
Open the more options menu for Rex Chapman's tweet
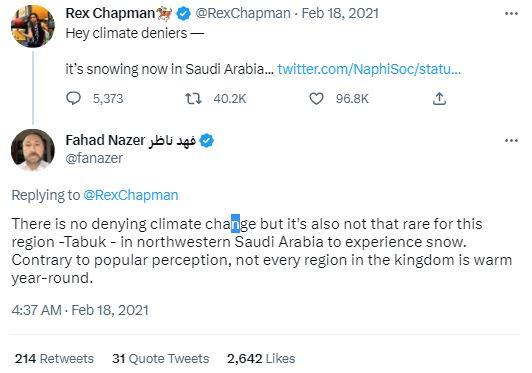(x=511, y=14)
